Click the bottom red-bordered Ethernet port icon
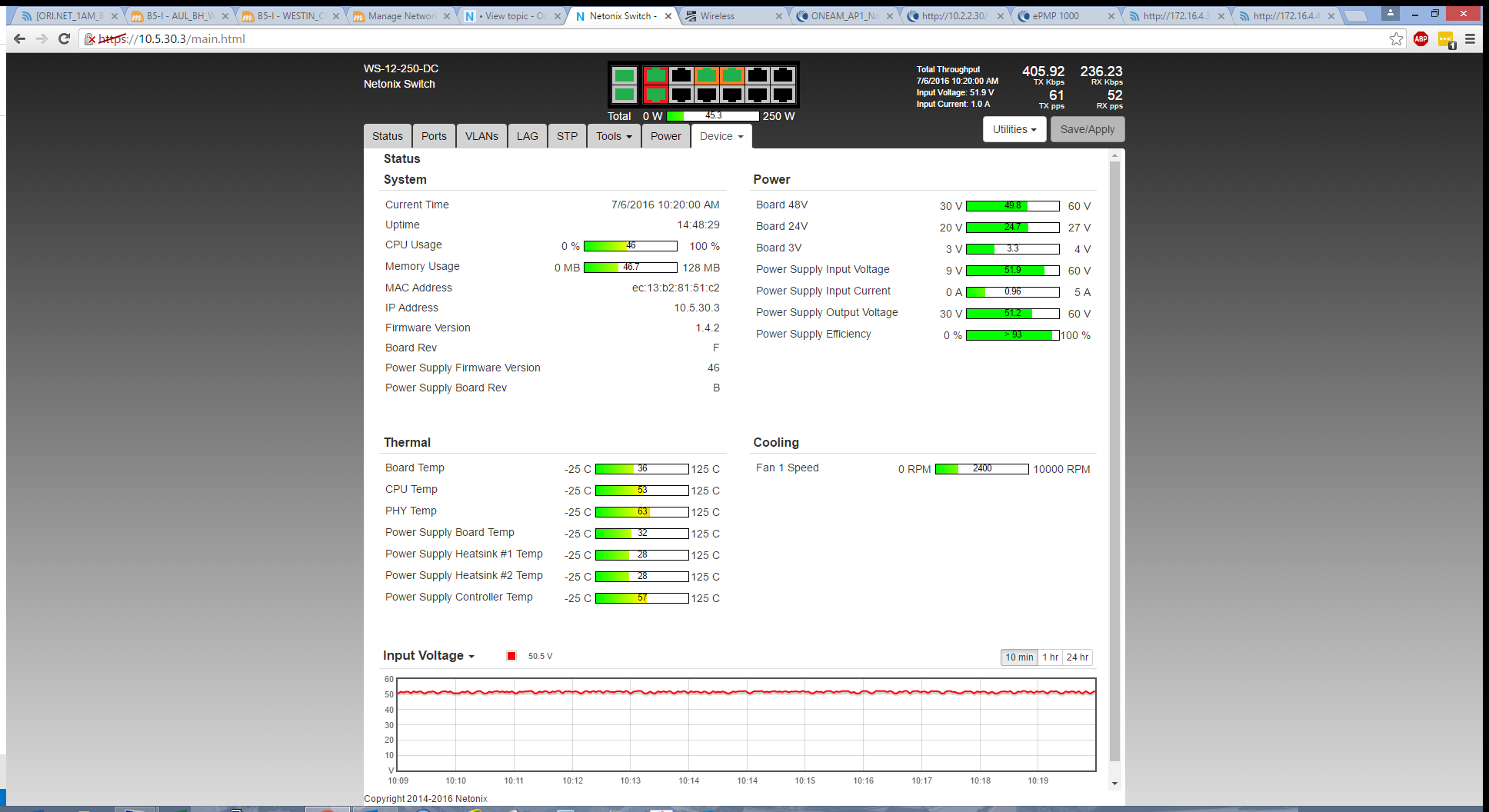Viewport: 1489px width, 812px height. point(655,95)
